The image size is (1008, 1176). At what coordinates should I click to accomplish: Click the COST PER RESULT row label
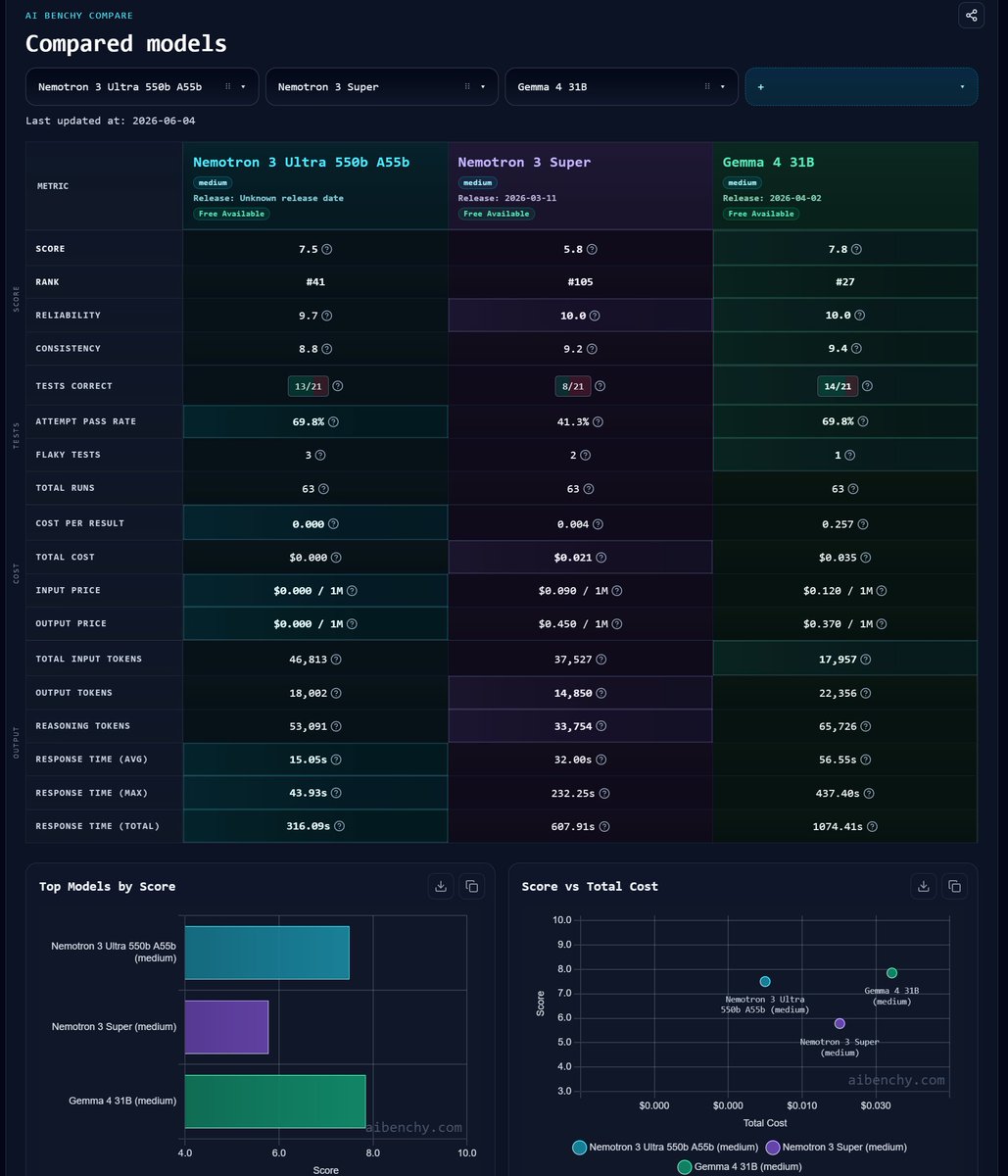pos(80,523)
